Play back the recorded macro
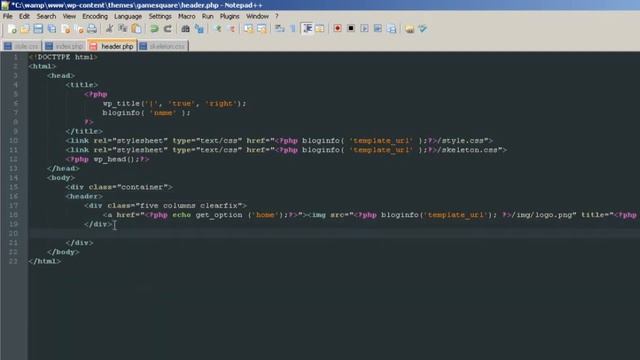640x360 pixels. pyautogui.click(x=364, y=29)
